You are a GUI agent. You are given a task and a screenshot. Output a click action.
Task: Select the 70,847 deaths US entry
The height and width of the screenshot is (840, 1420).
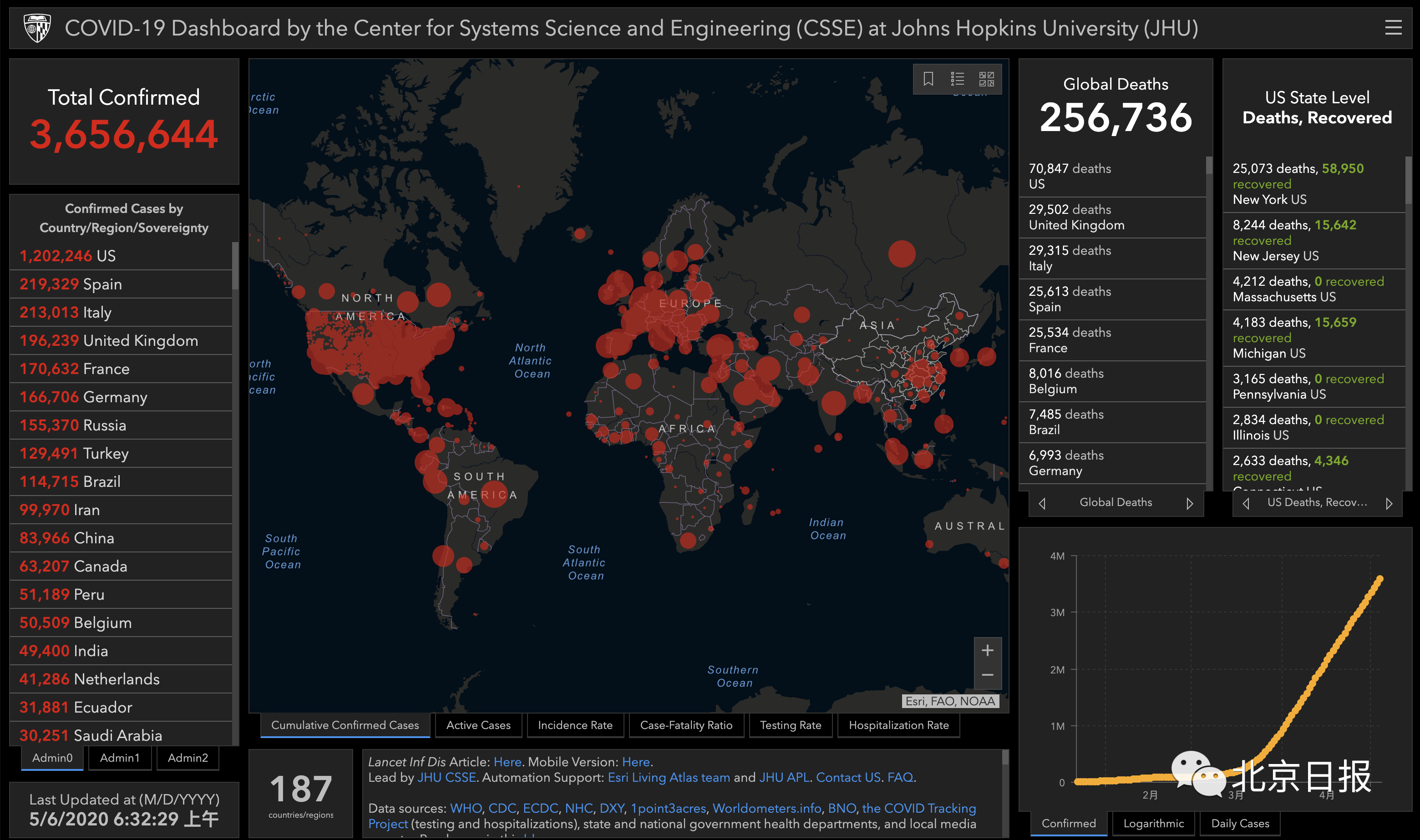point(1112,176)
